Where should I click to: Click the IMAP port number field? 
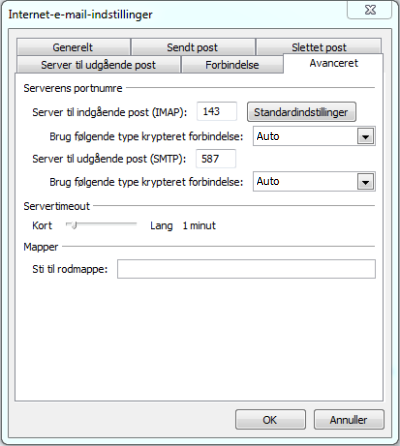[x=217, y=112]
